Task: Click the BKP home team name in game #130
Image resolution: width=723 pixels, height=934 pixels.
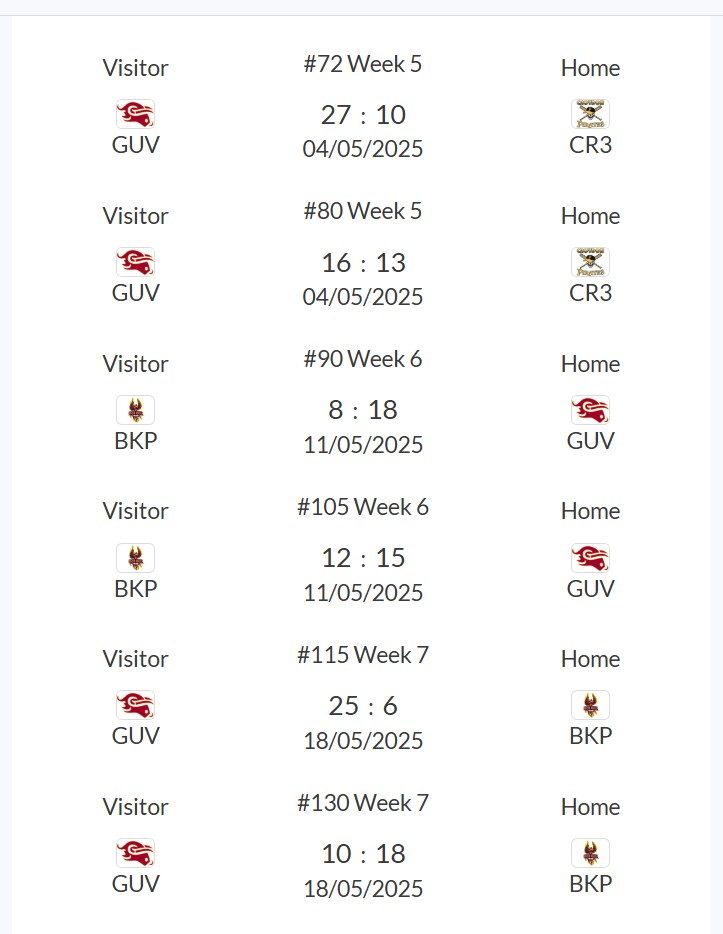Action: point(590,884)
